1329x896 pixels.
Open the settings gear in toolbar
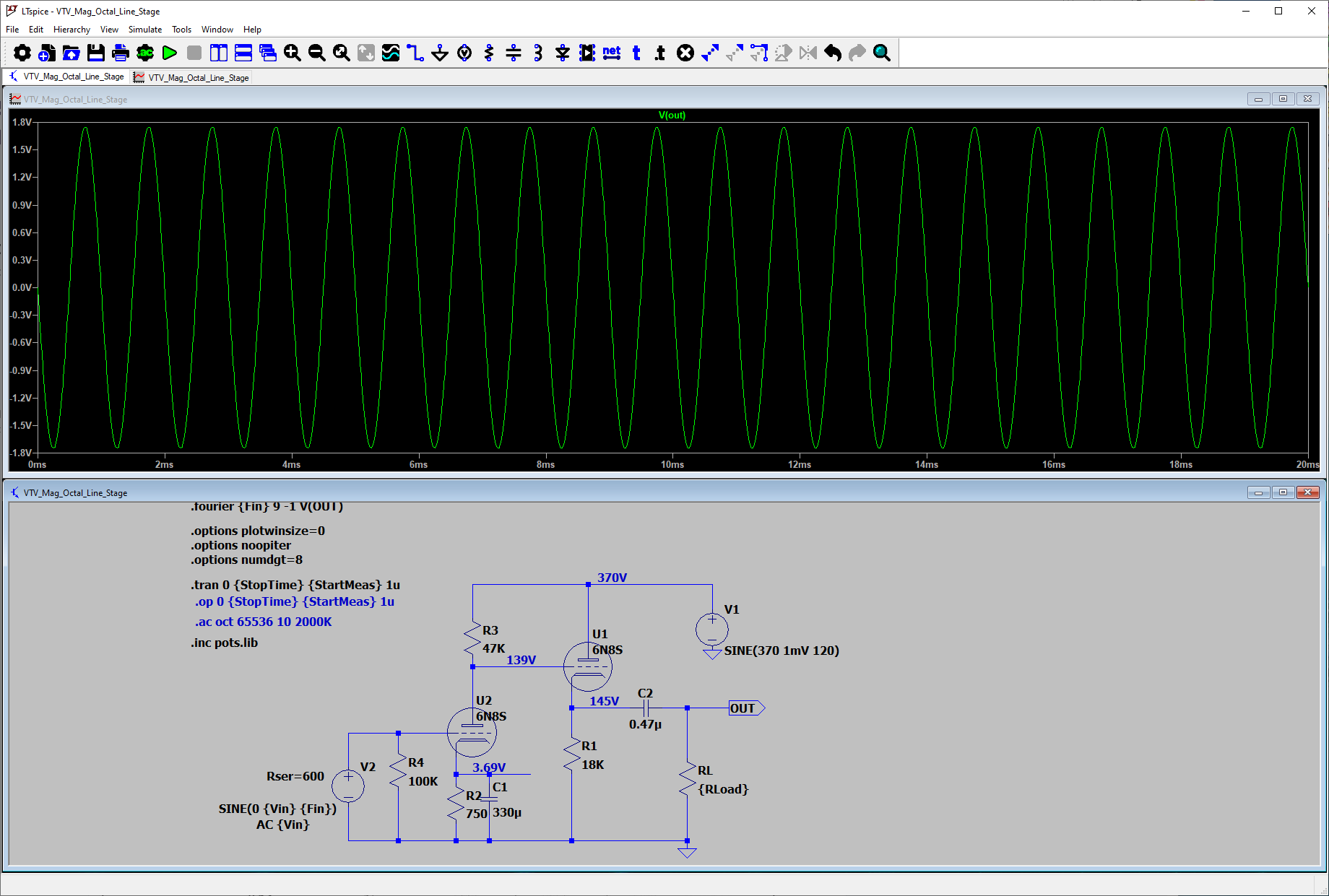(22, 53)
